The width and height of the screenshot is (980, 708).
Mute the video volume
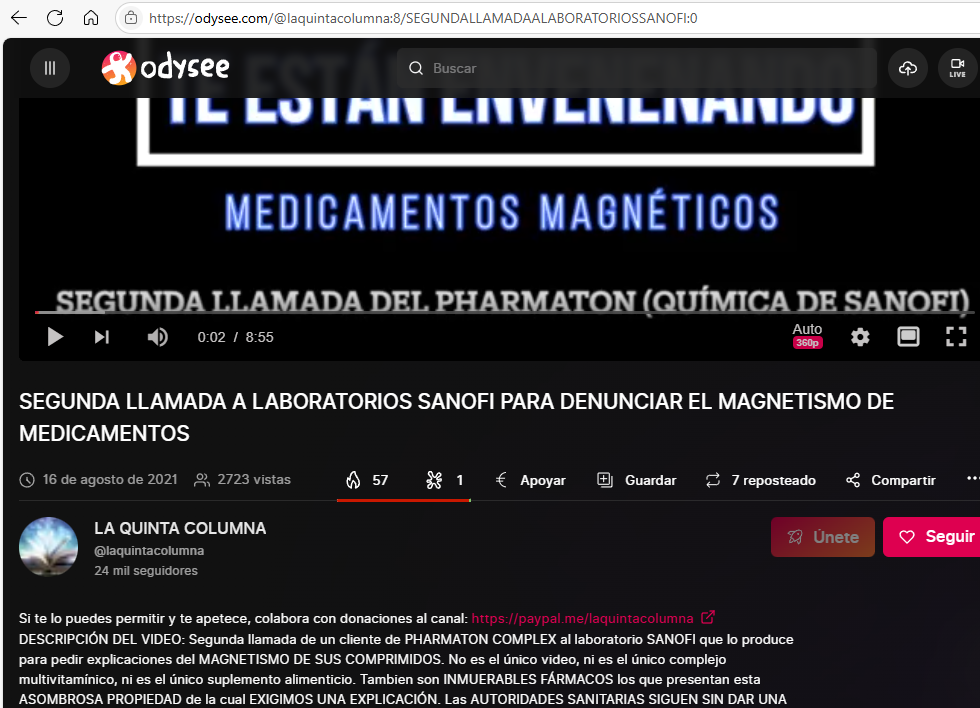pyautogui.click(x=158, y=337)
